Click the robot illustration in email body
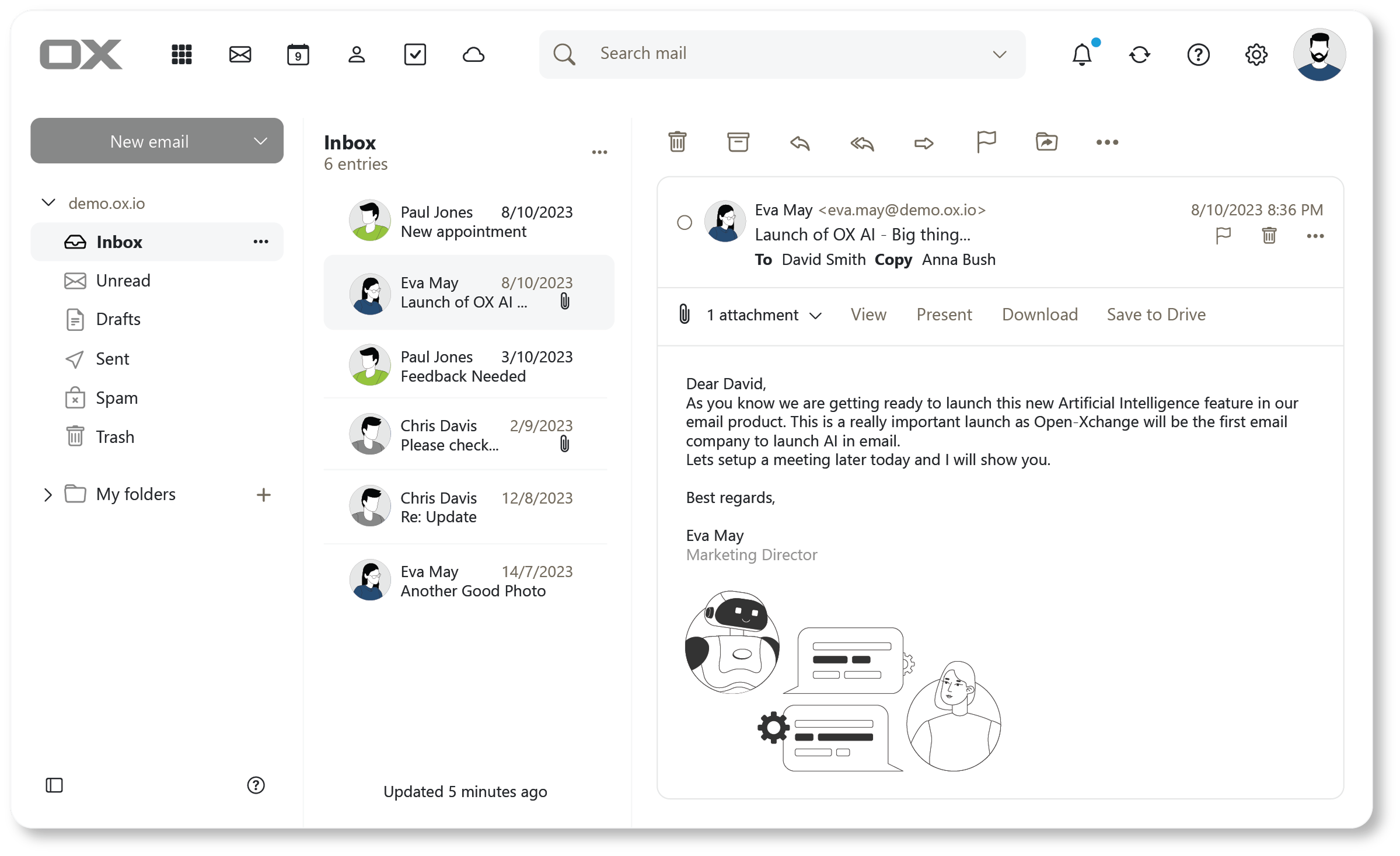This screenshot has width=1400, height=856. [732, 642]
